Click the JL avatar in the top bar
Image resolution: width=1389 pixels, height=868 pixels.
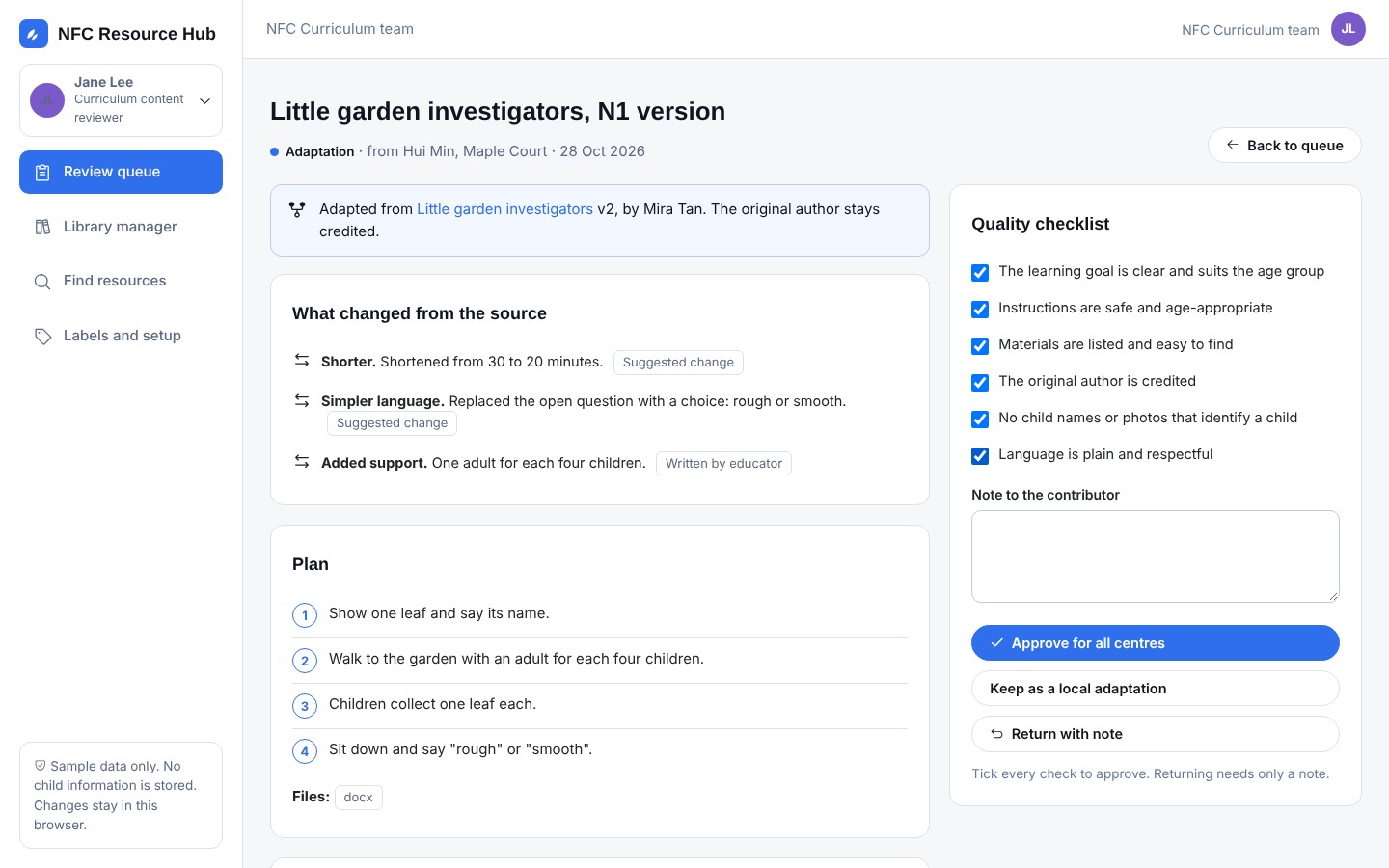[1348, 29]
